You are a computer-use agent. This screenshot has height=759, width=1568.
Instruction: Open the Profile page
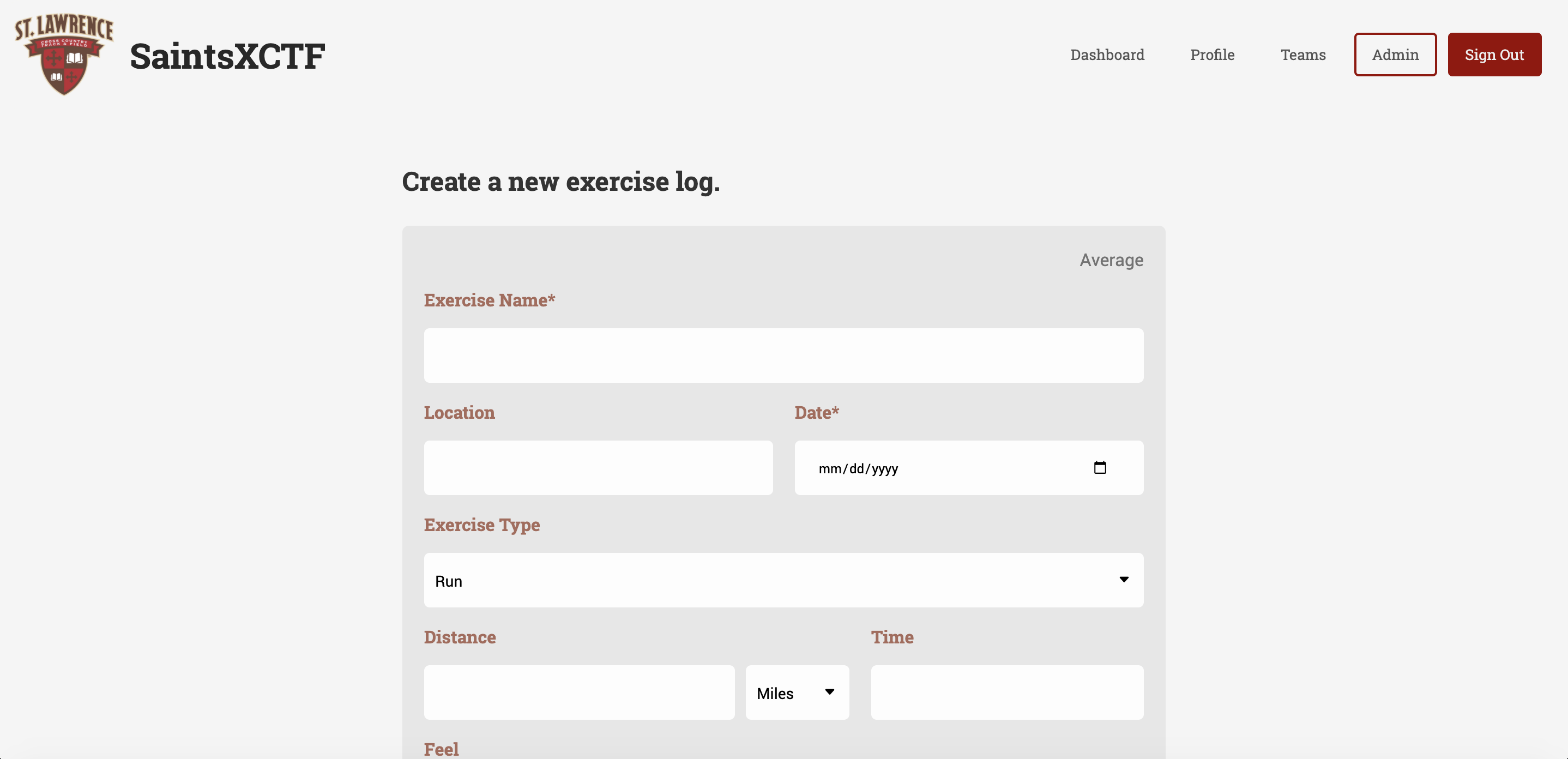[x=1212, y=55]
